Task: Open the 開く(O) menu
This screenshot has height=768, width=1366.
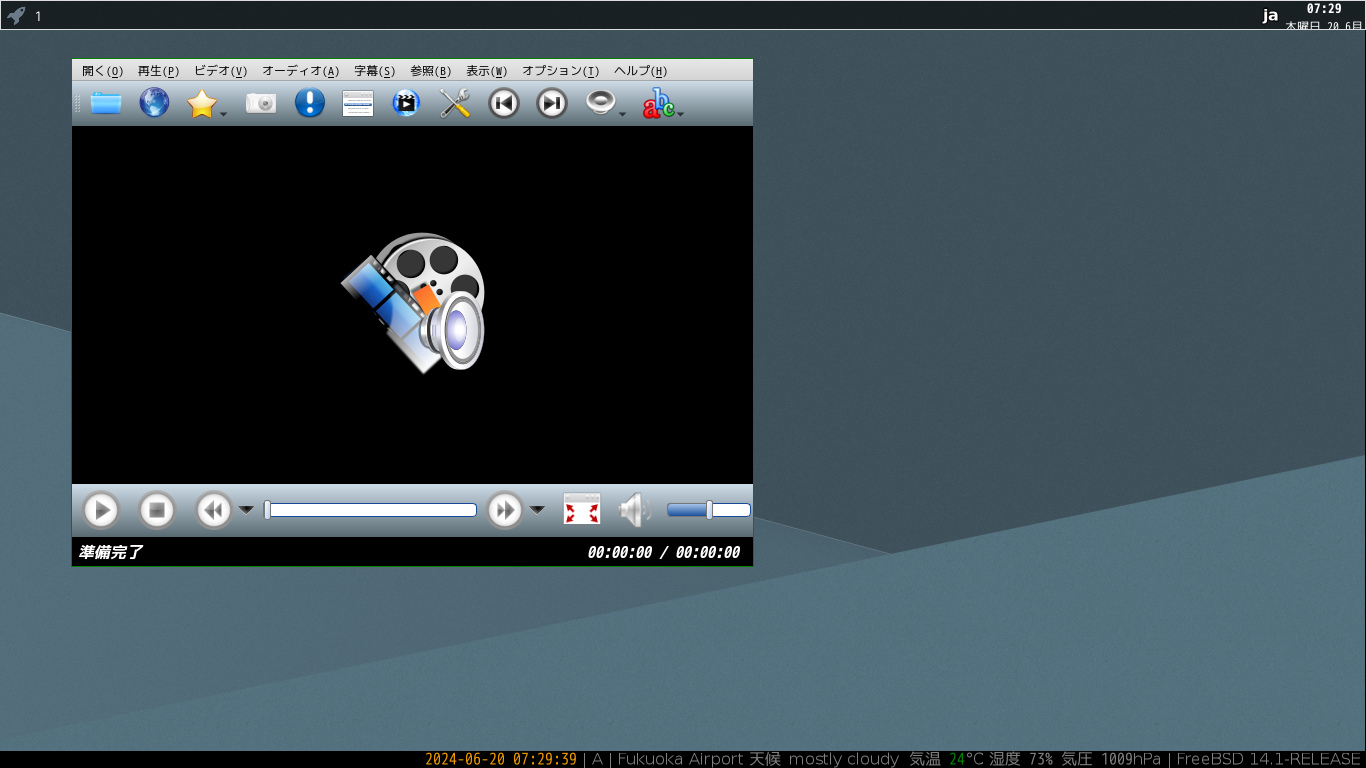Action: click(x=103, y=71)
